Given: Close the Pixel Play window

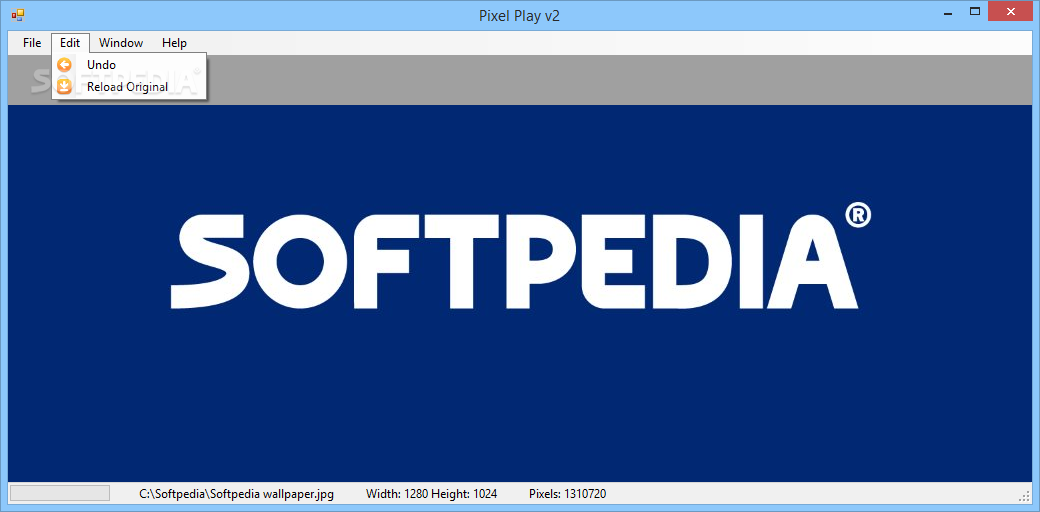Looking at the screenshot, I should [1011, 12].
